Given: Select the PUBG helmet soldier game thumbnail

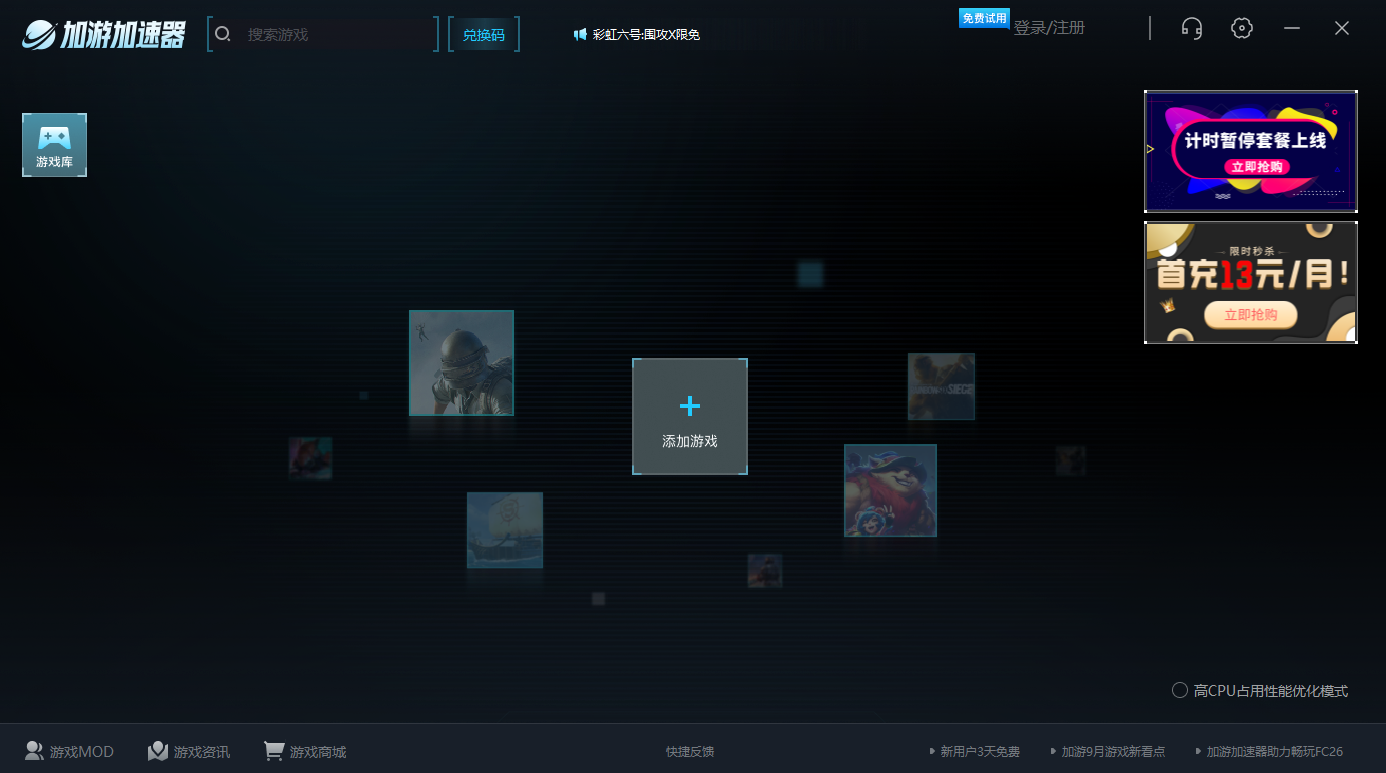Looking at the screenshot, I should (x=461, y=363).
